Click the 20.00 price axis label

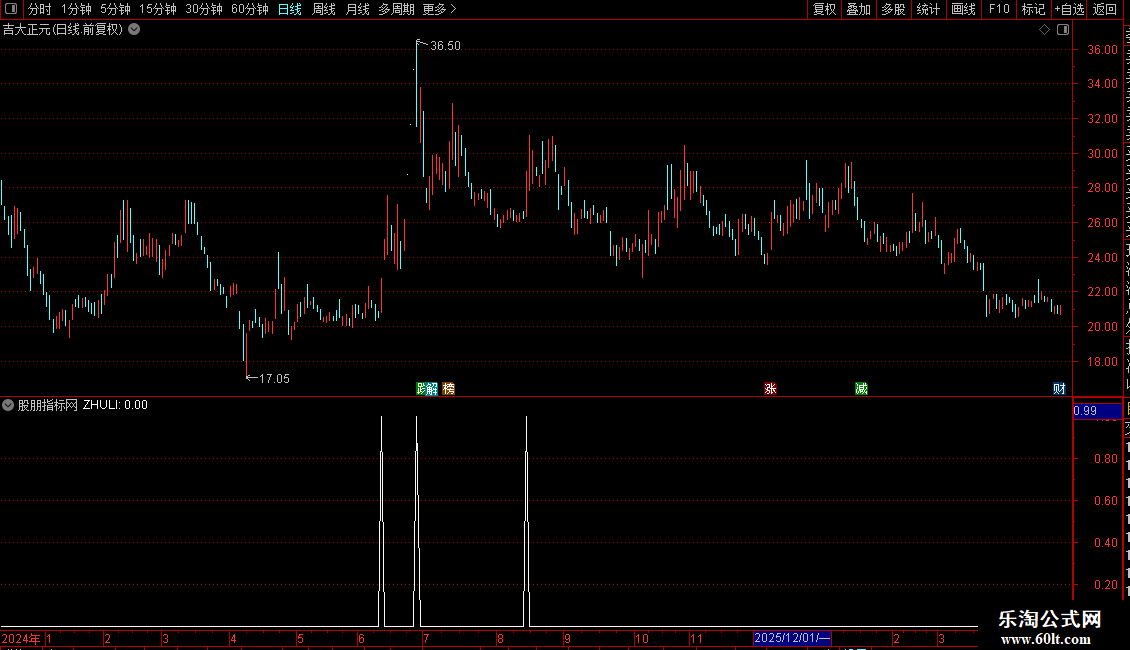(1102, 326)
